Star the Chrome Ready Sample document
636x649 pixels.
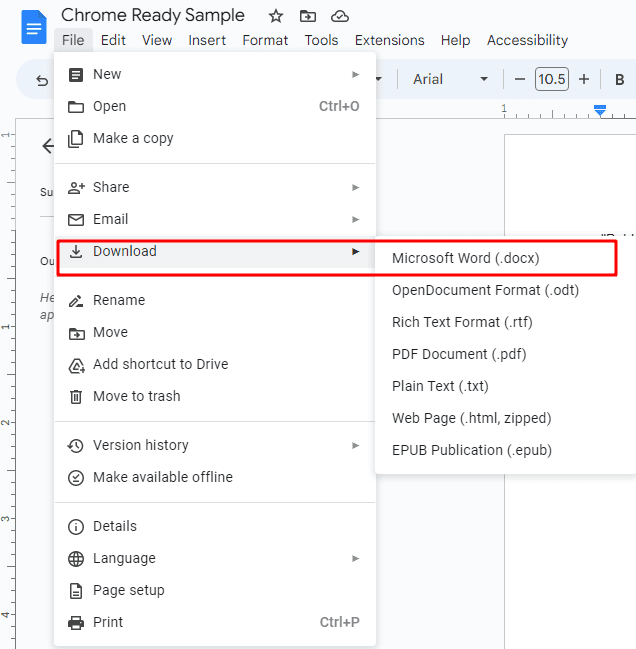(x=276, y=17)
